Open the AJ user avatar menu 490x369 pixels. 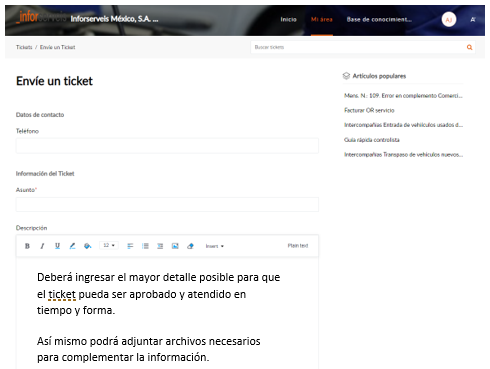[x=449, y=20]
